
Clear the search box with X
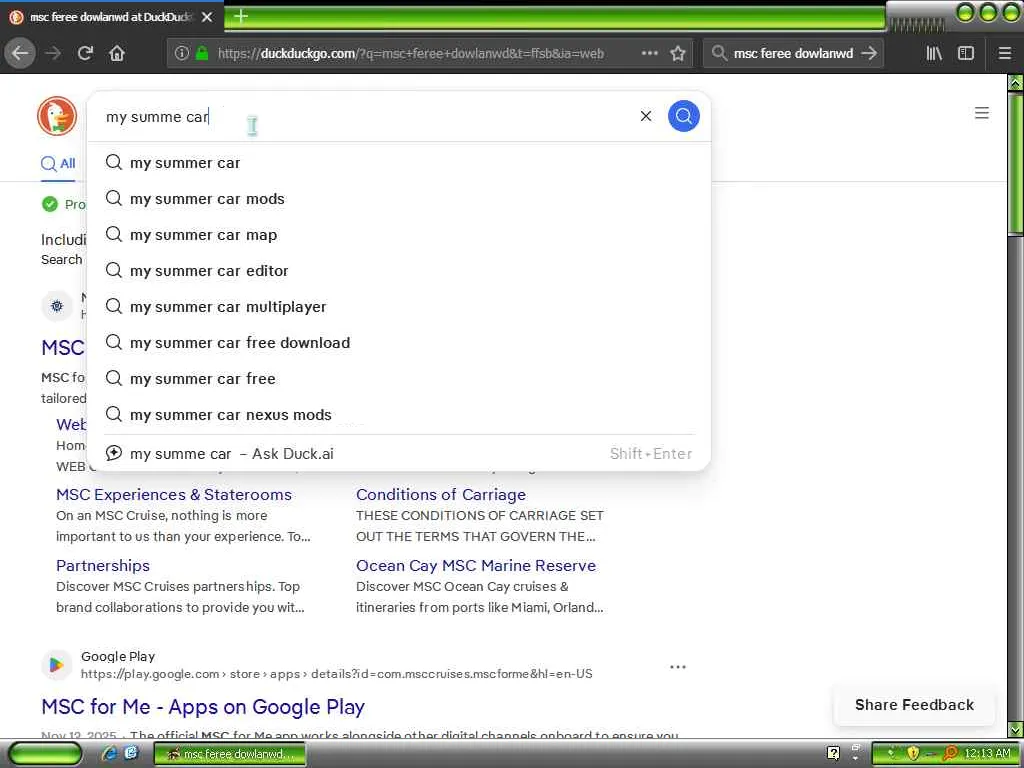(x=646, y=116)
